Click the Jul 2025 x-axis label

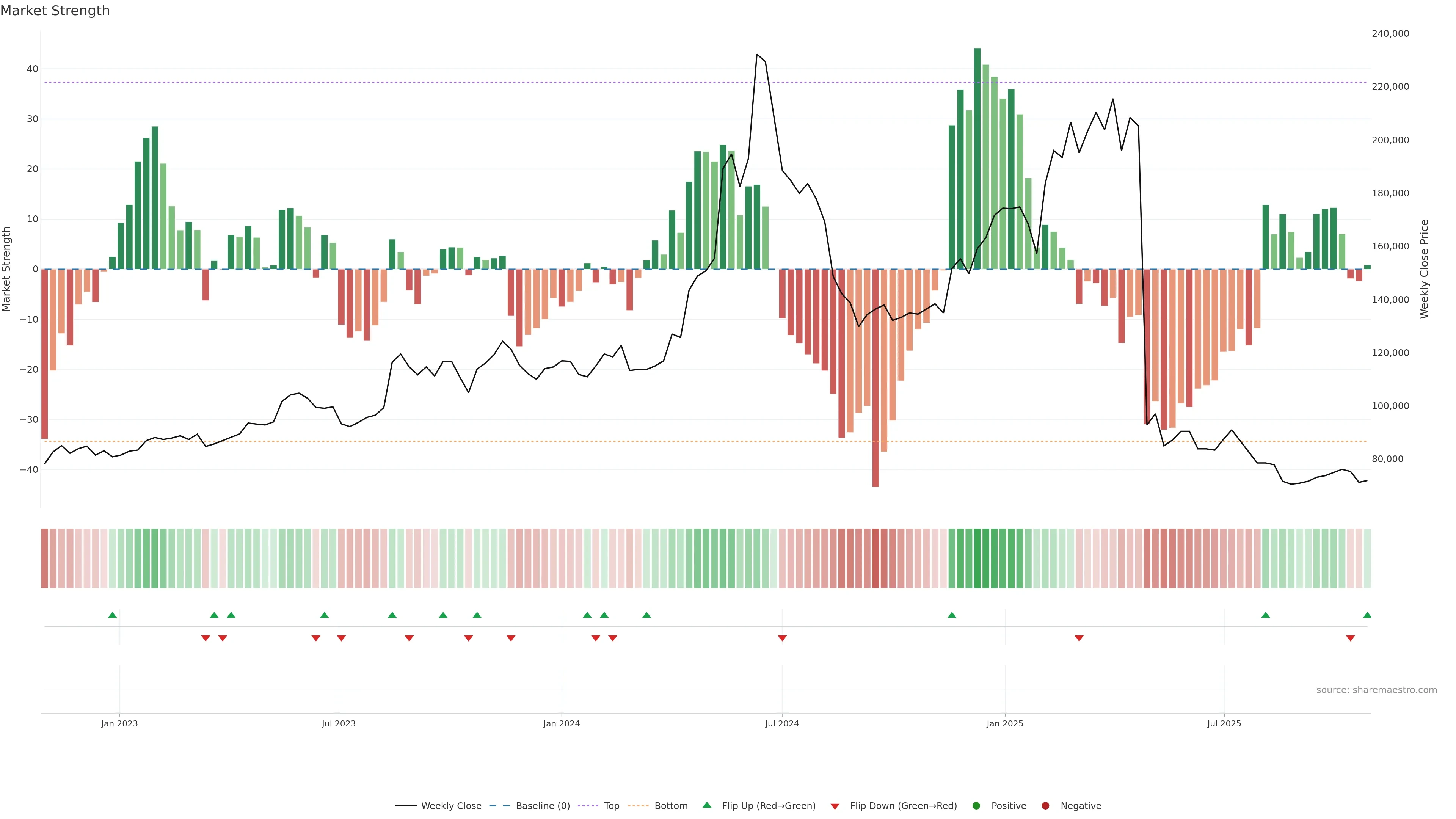tap(1224, 723)
